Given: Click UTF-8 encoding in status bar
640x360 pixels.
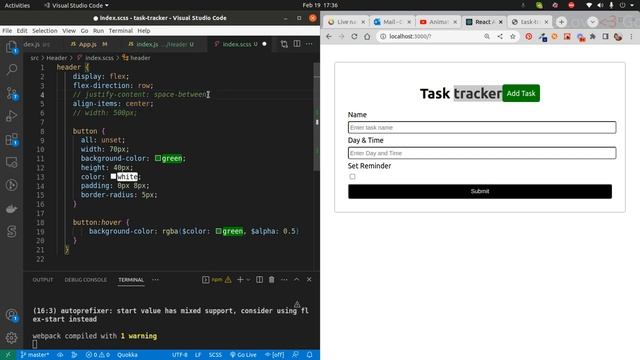Looking at the screenshot, I should (x=180, y=355).
